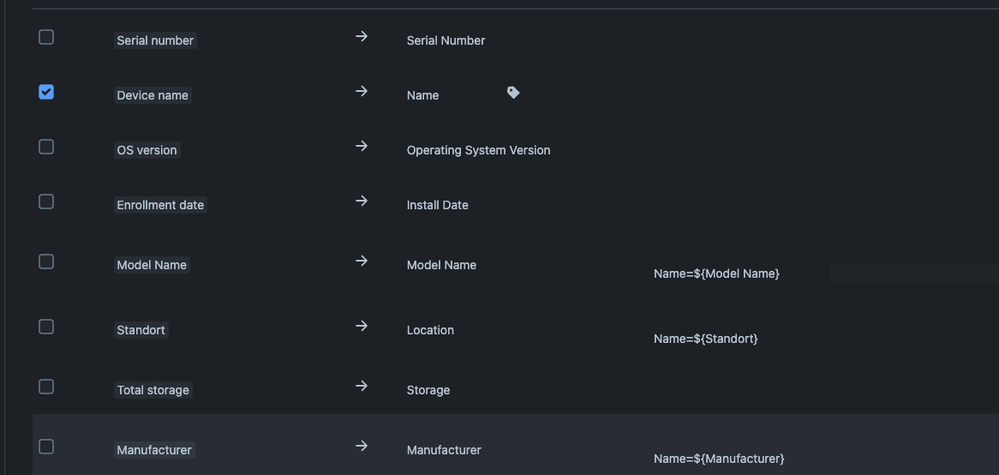
Task: Click the Name=${Standort} expression text
Action: [705, 339]
